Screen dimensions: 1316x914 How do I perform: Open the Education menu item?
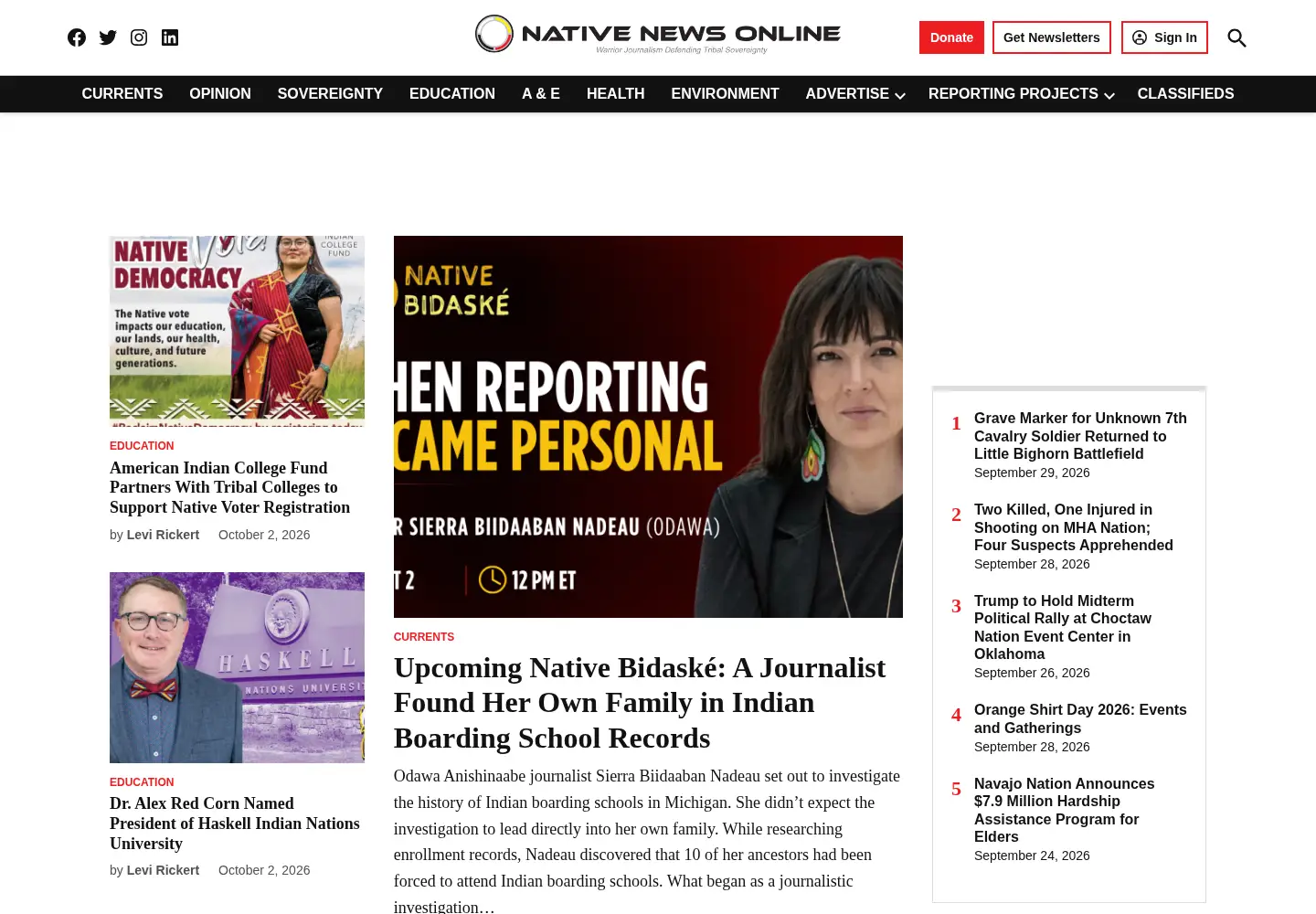[x=452, y=94]
